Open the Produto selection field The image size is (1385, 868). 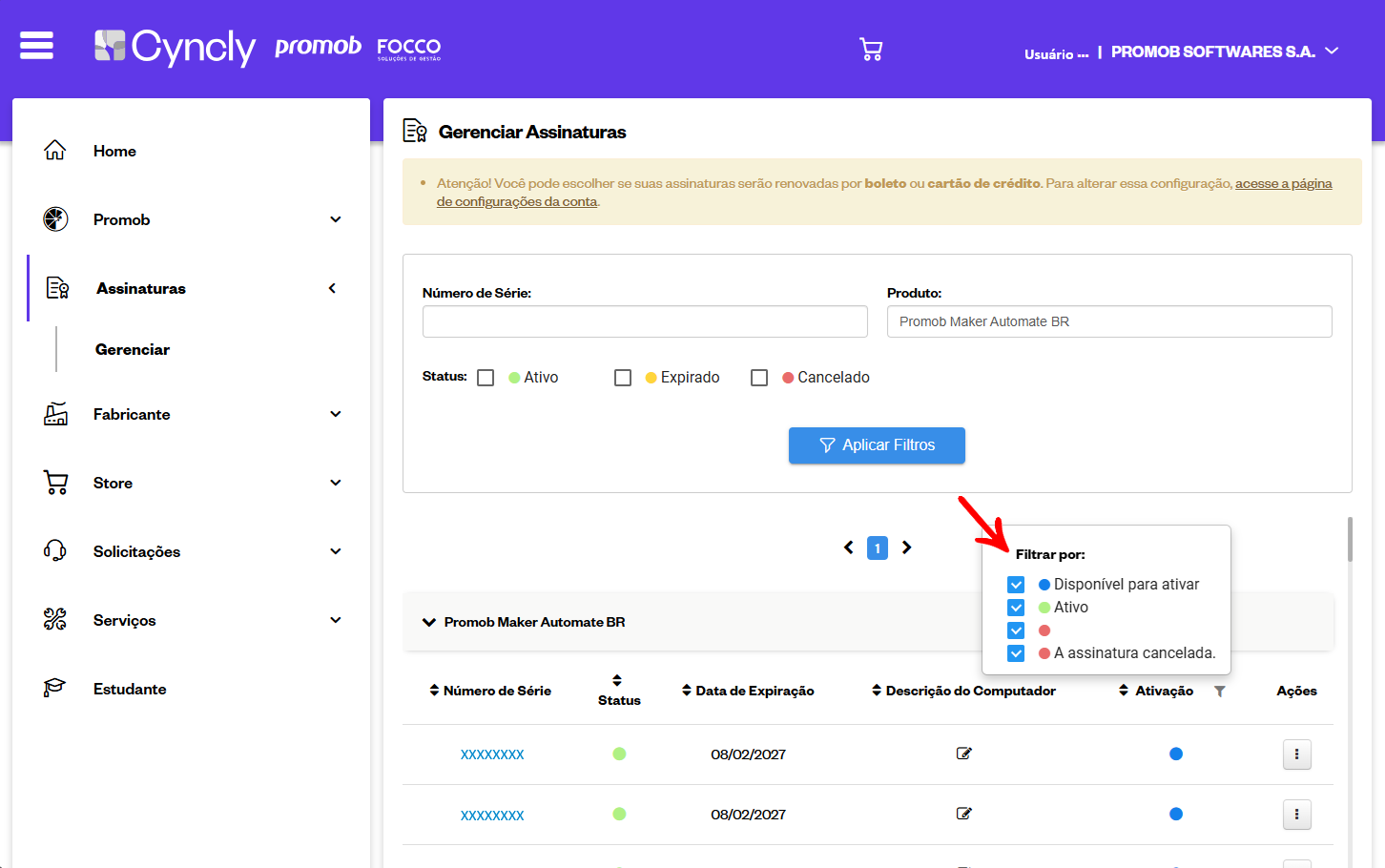point(1109,321)
